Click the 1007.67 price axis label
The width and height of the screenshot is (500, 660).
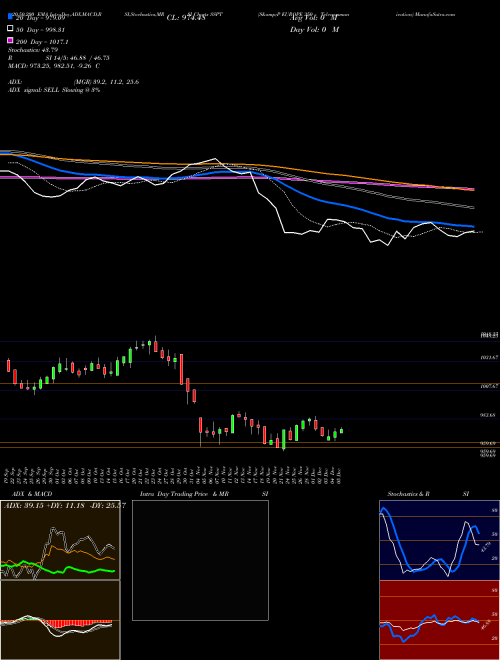489,386
